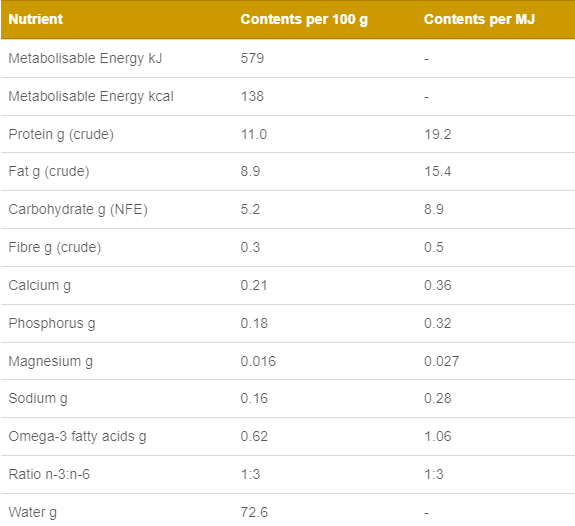Screen dimensions: 575x526
Task: Select the Magnesium g row label
Action: click(x=51, y=361)
